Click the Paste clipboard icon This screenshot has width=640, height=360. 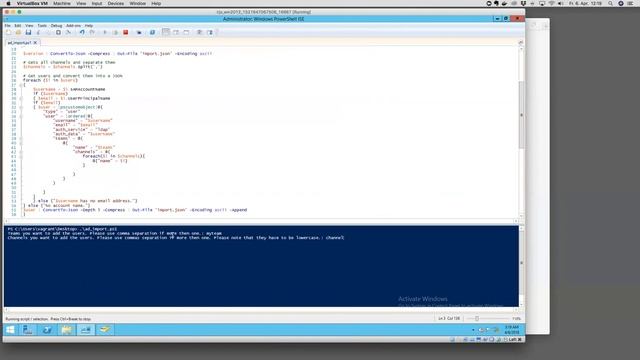point(58,32)
